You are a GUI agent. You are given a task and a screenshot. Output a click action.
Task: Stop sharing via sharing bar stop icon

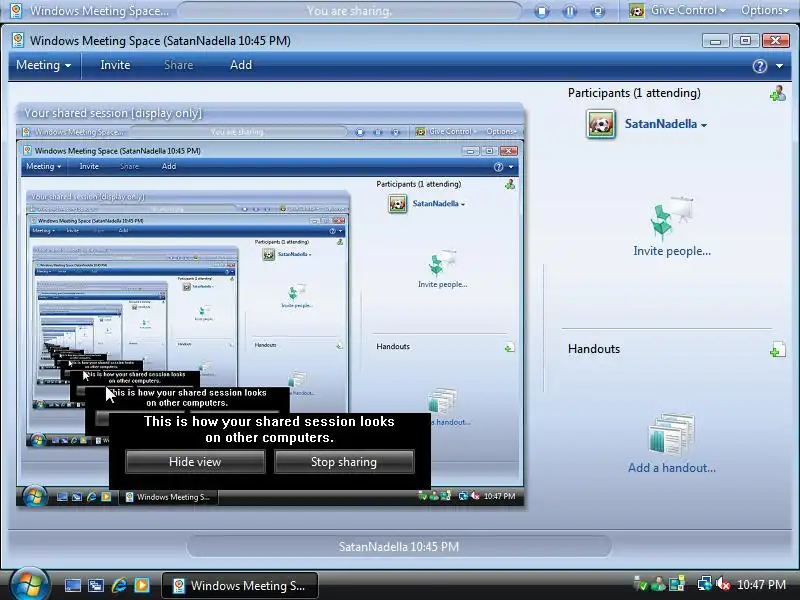point(541,11)
